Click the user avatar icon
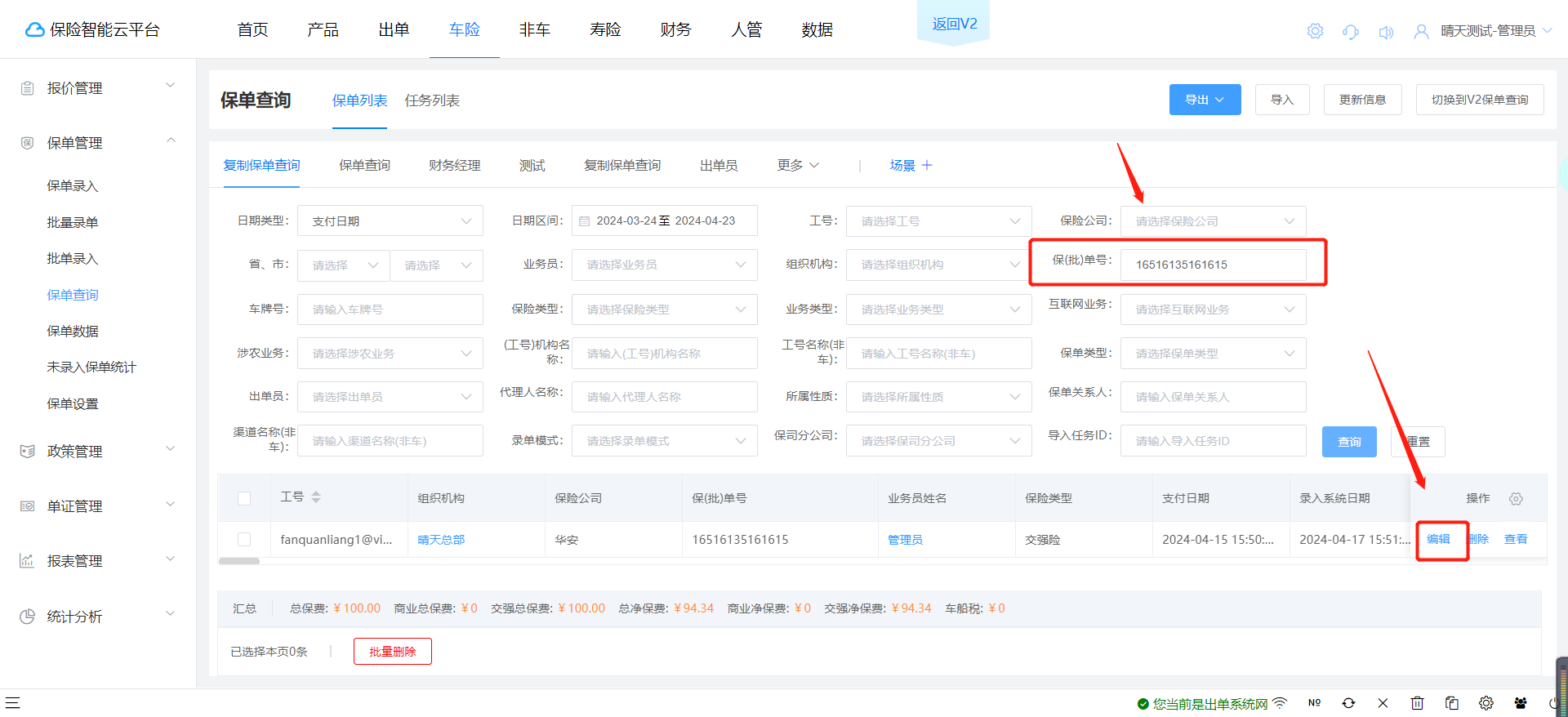 tap(1421, 31)
